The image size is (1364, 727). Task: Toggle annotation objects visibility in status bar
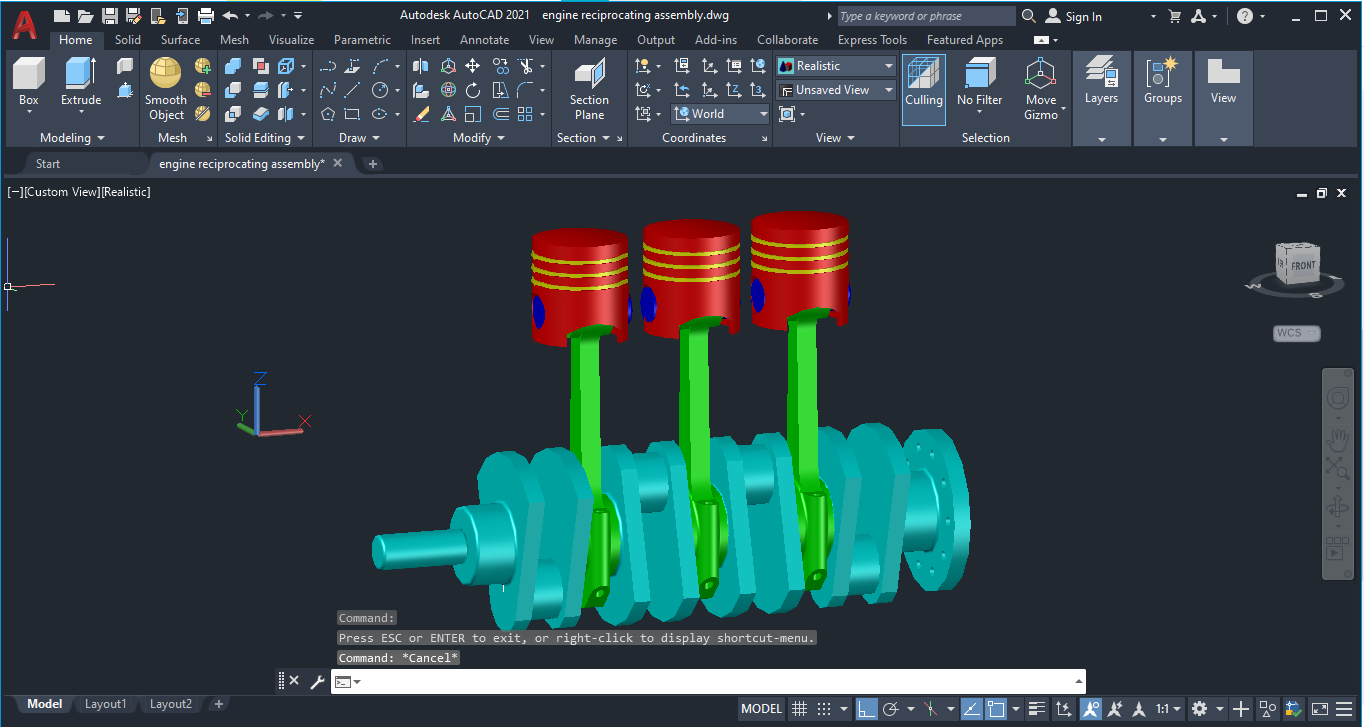point(1089,709)
